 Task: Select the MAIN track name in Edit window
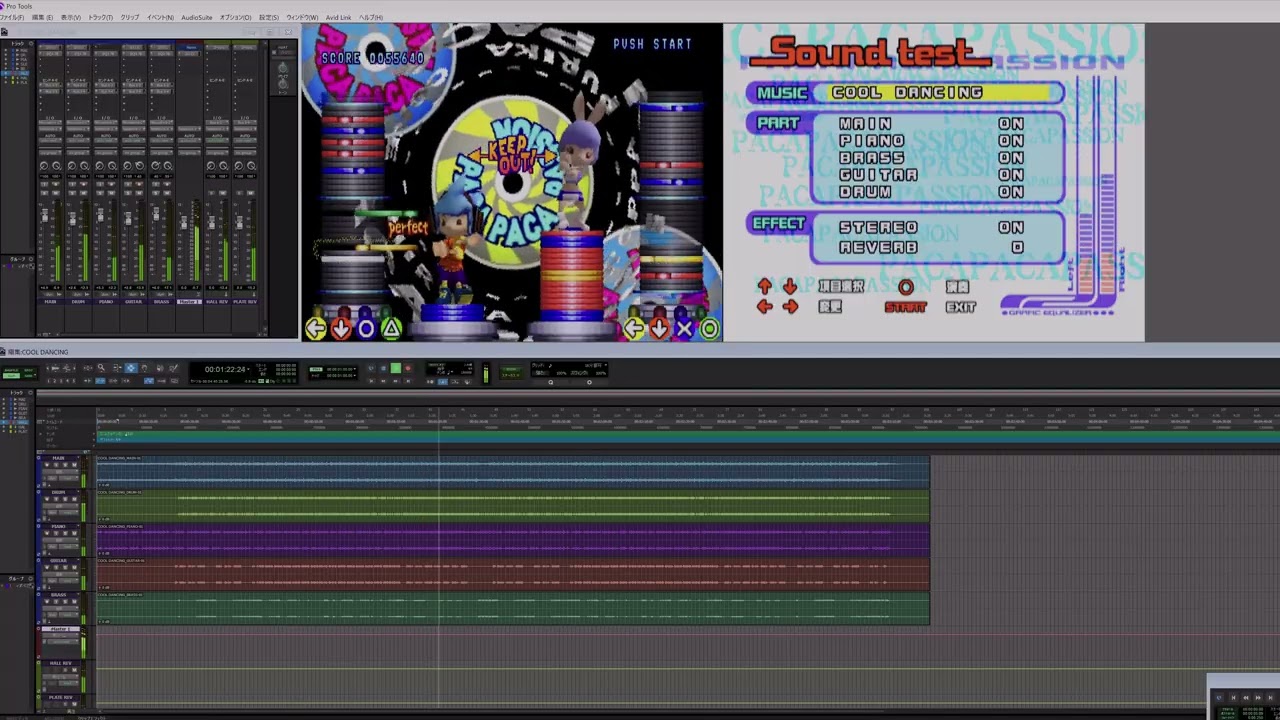coord(59,458)
